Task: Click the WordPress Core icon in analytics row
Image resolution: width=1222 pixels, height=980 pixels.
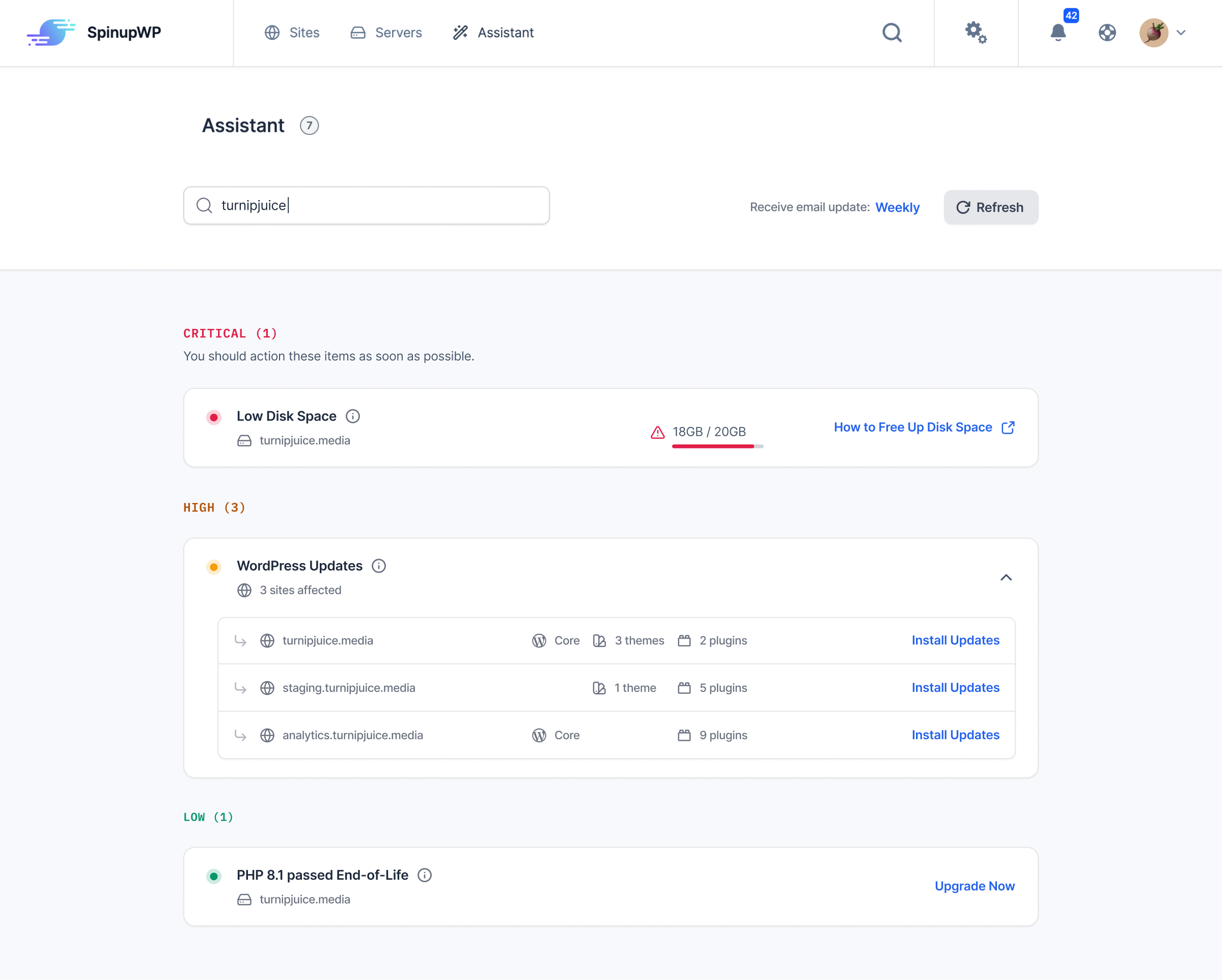Action: [539, 736]
